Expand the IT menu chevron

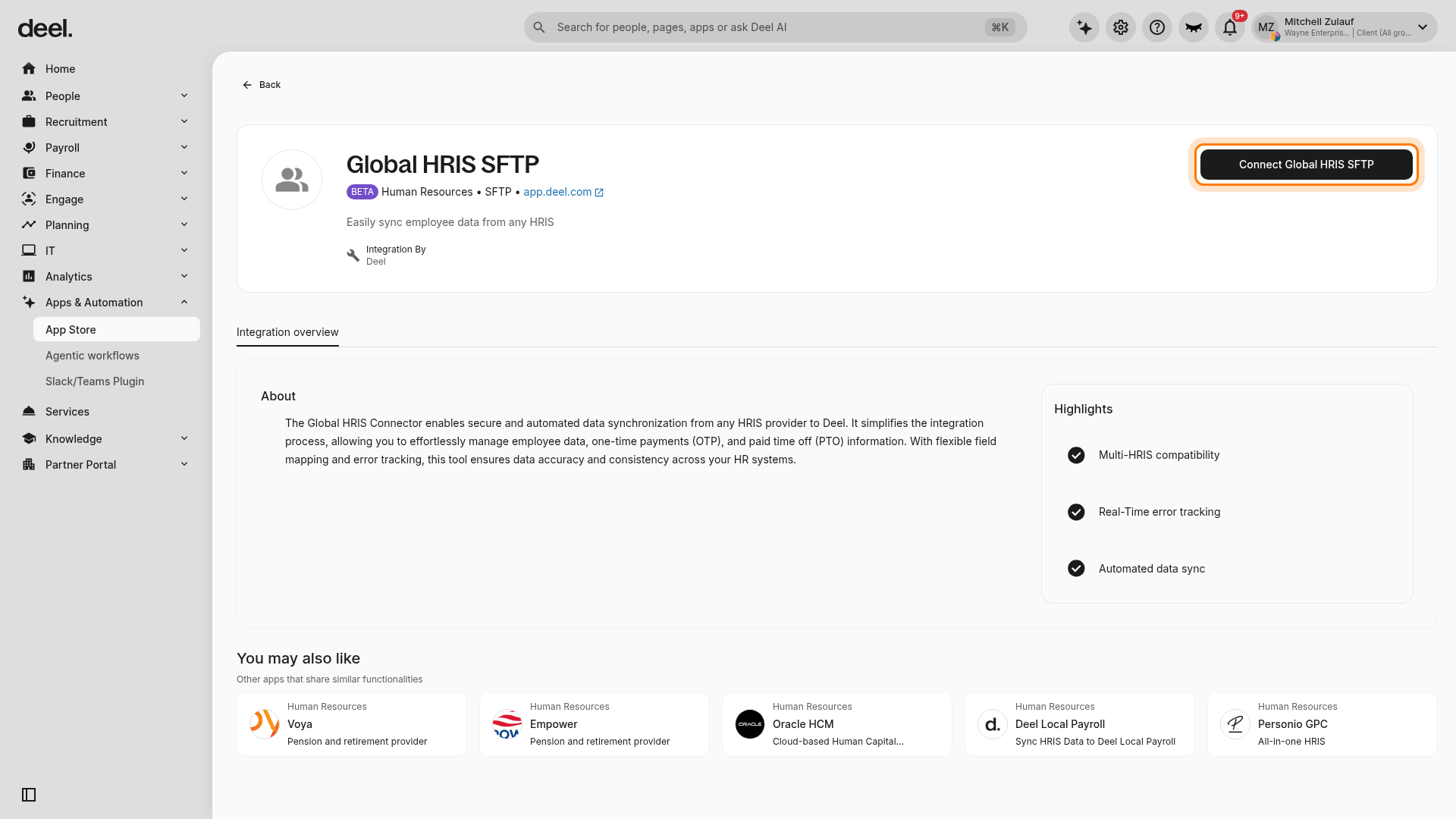184,250
